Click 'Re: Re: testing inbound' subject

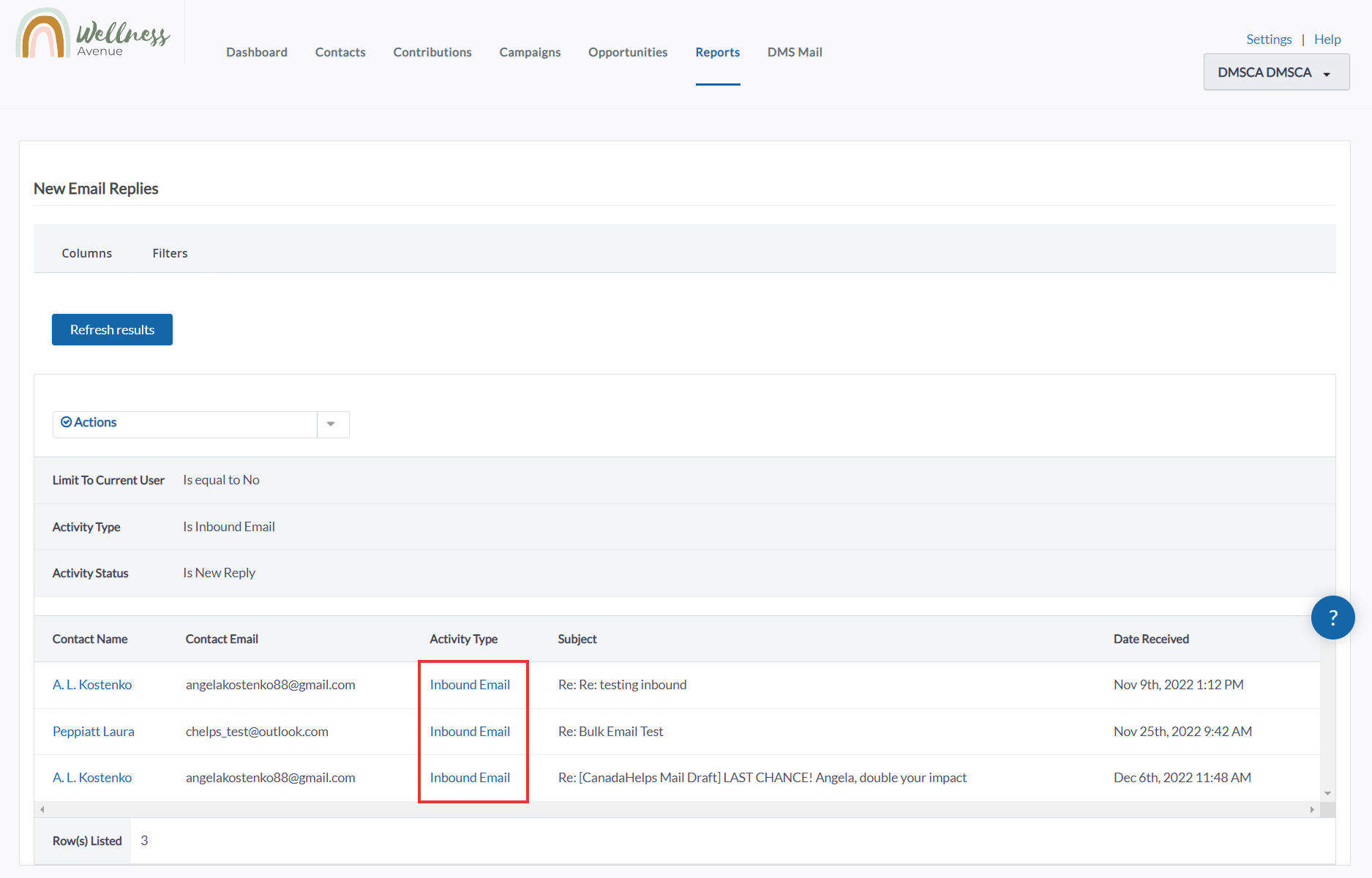pos(622,685)
